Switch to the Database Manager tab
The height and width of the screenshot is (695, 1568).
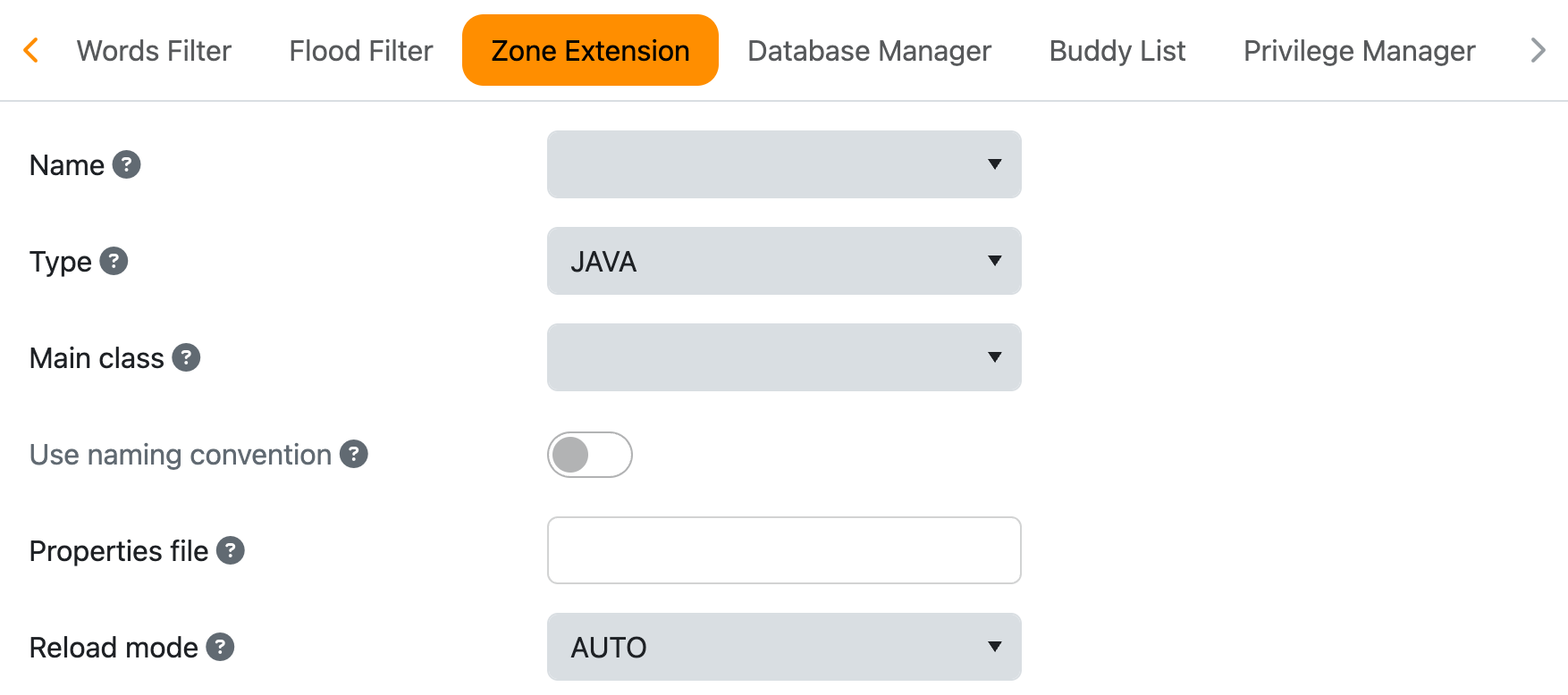[x=868, y=50]
